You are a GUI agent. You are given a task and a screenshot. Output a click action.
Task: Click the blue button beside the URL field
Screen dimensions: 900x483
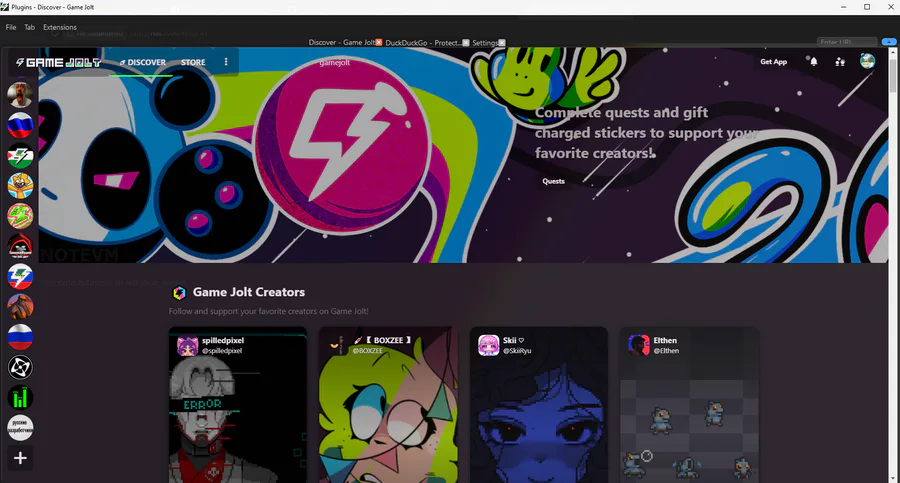click(889, 42)
